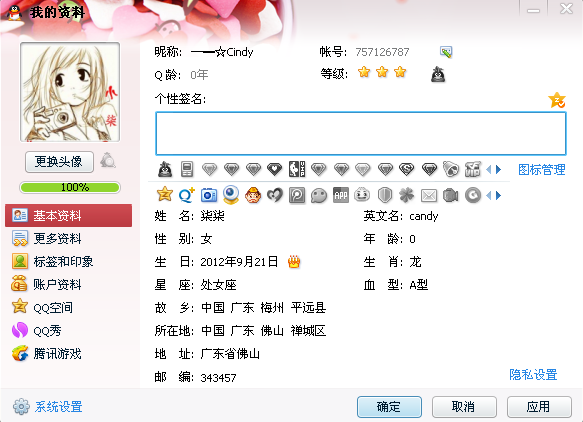Screen dimensions: 583x422
Task: Click the blue Q+ icon
Action: 187,195
